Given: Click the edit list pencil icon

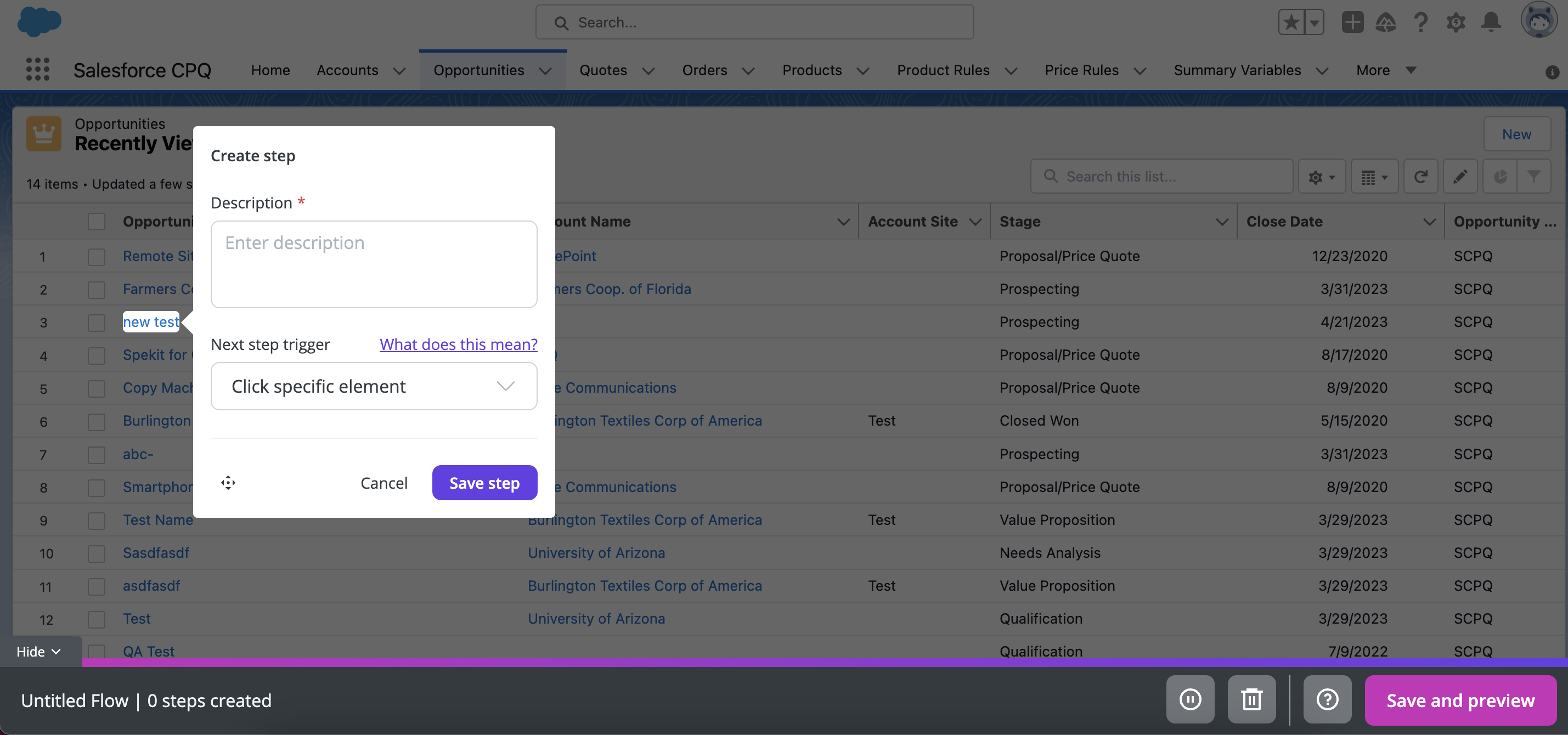Looking at the screenshot, I should pos(1460,177).
